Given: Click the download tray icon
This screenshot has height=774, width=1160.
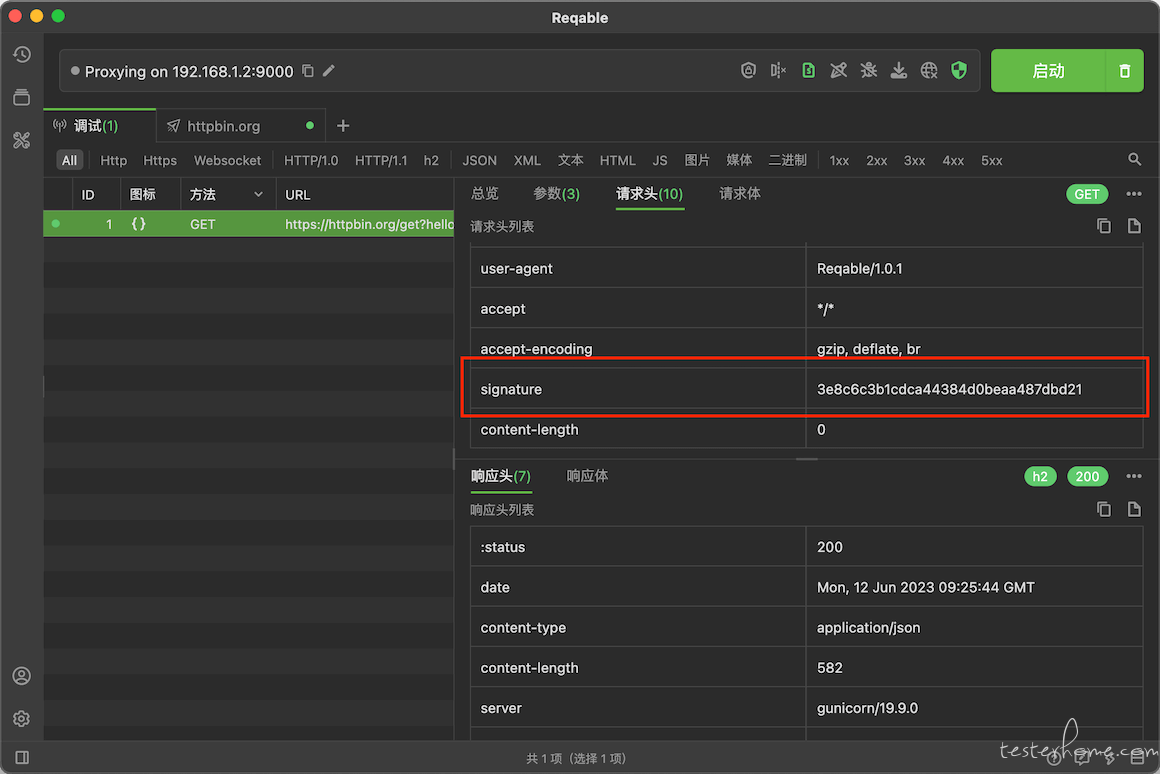Looking at the screenshot, I should click(899, 70).
